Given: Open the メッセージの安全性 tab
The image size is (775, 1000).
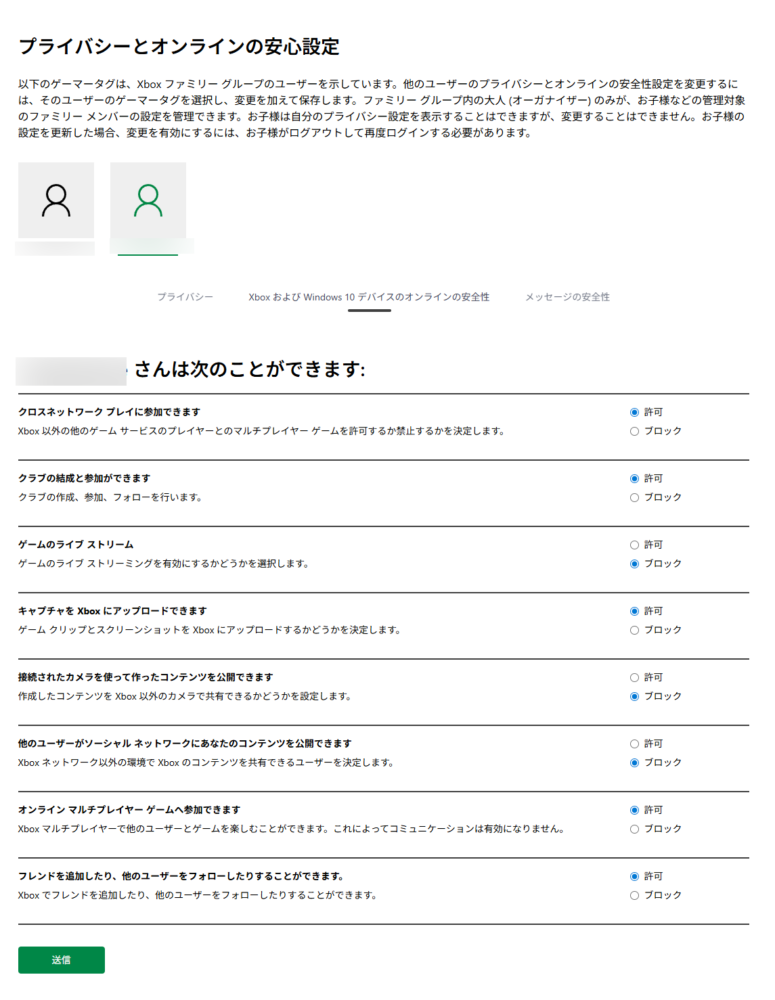Looking at the screenshot, I should (567, 297).
